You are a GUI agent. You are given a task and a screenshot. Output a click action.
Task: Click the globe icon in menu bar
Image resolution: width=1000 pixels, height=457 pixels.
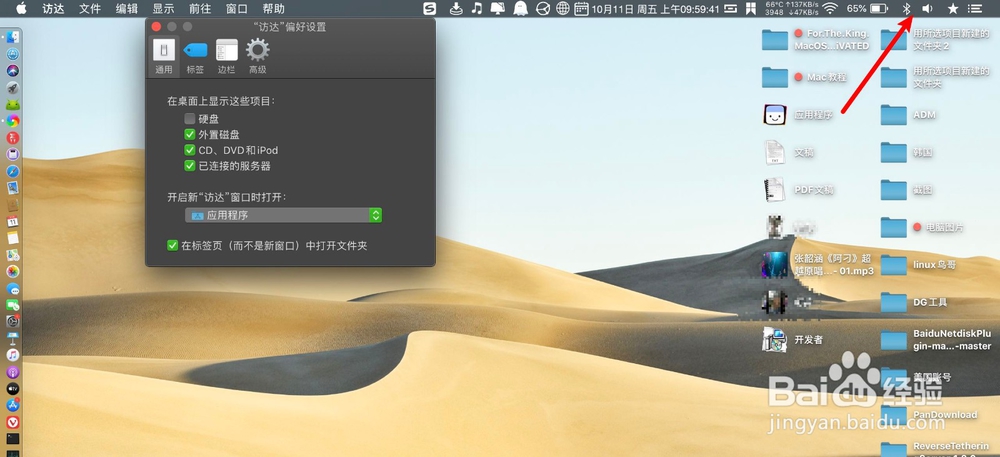click(562, 9)
